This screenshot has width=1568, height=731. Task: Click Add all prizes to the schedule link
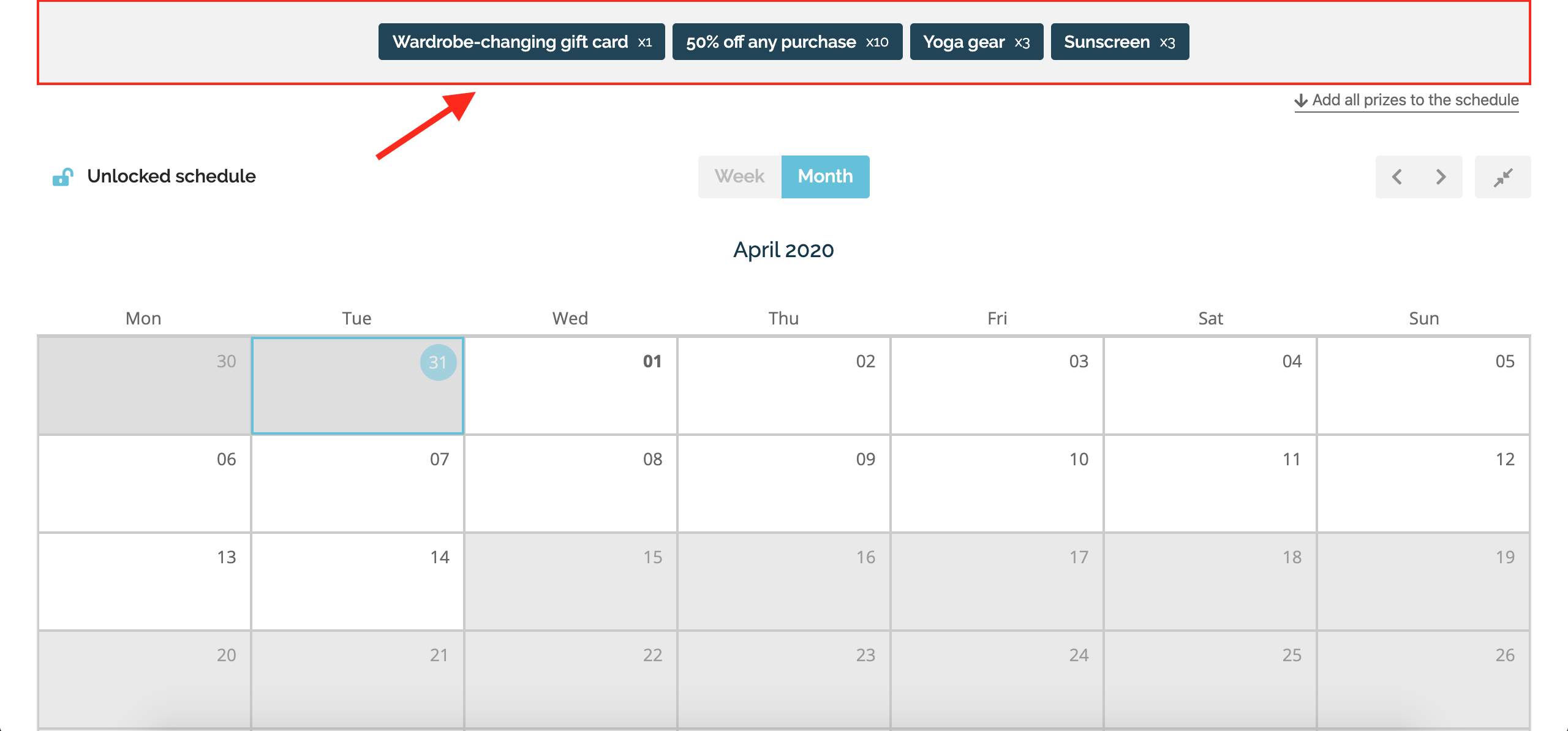[x=1415, y=100]
